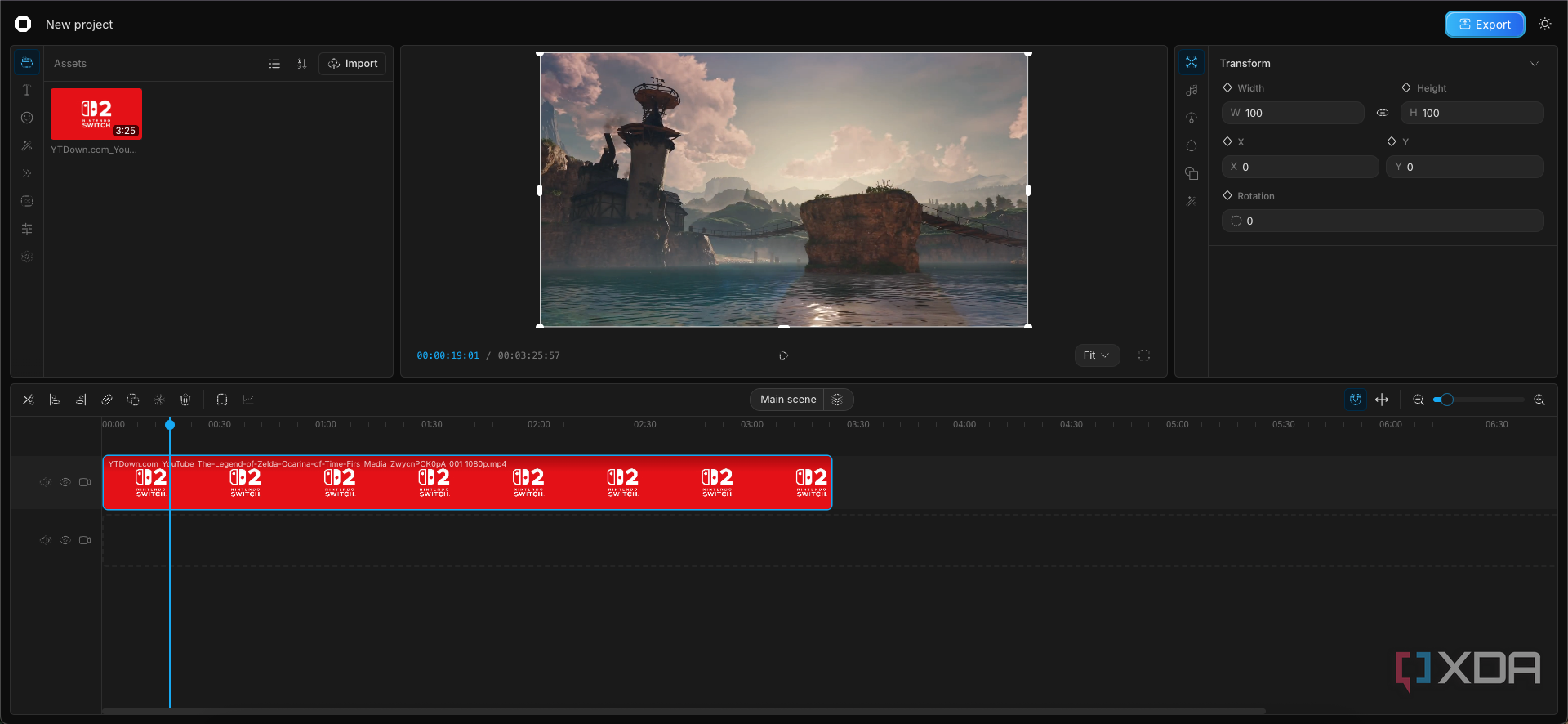Open the adjustment sliders panel in left sidebar
The image size is (1568, 724).
pyautogui.click(x=27, y=229)
